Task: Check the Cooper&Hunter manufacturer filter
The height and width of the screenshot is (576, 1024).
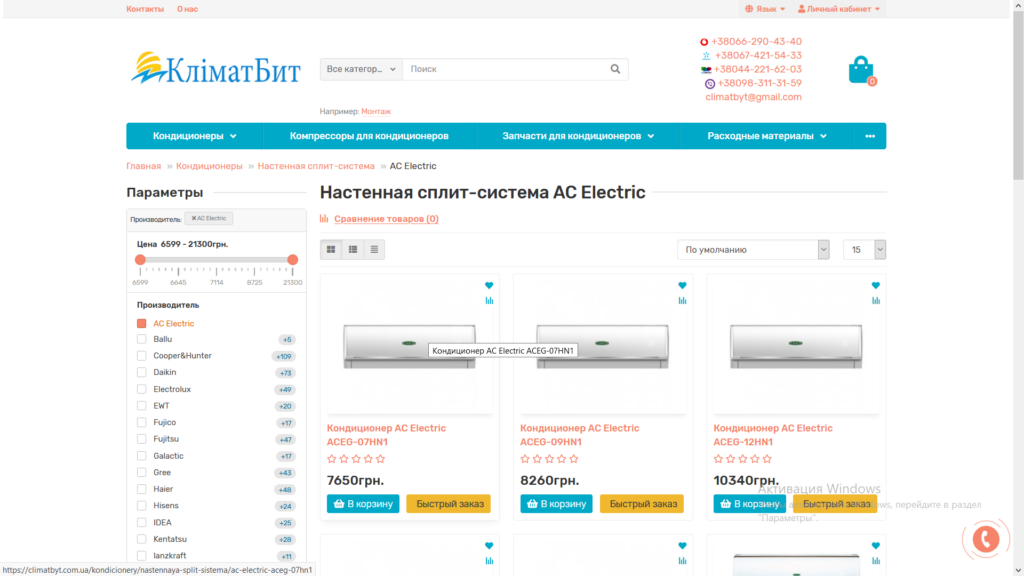Action: pyautogui.click(x=142, y=356)
